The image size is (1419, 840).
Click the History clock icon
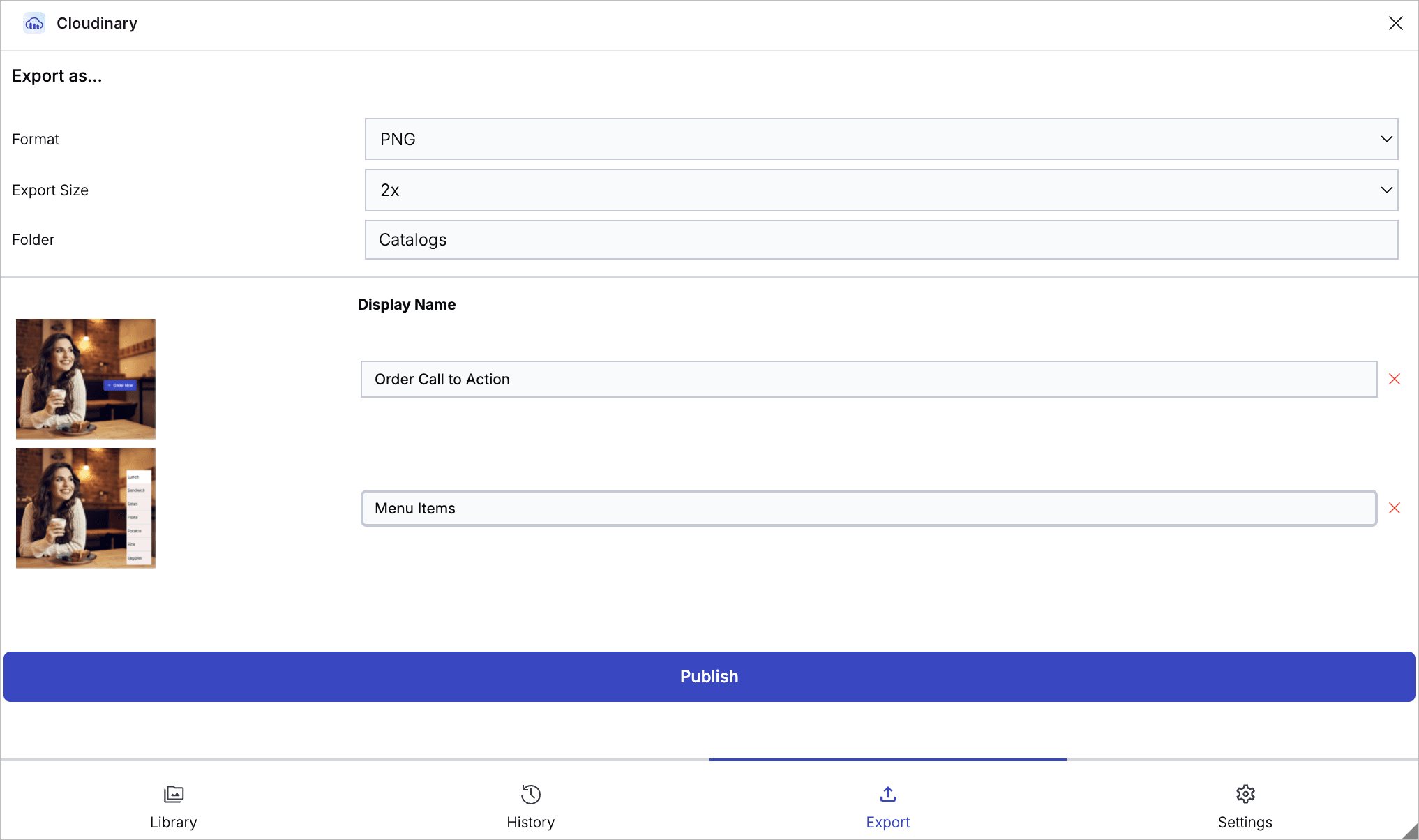click(531, 794)
